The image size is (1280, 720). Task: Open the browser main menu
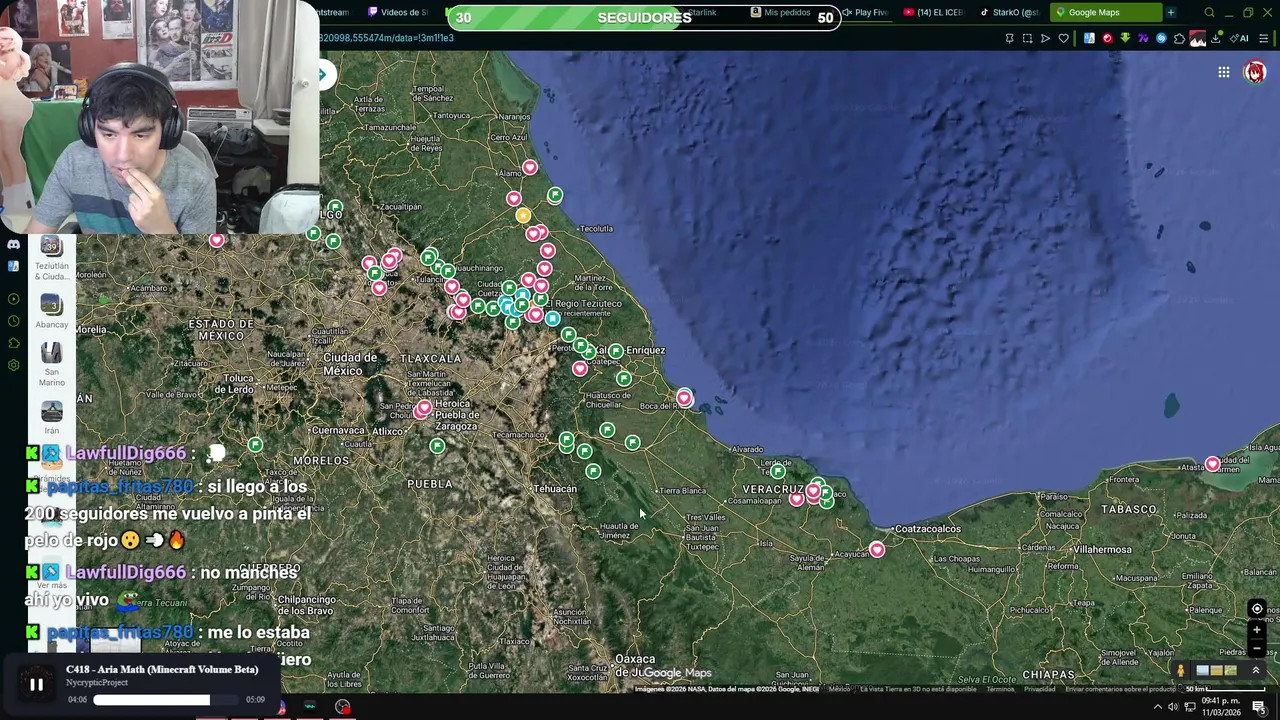tap(1263, 38)
